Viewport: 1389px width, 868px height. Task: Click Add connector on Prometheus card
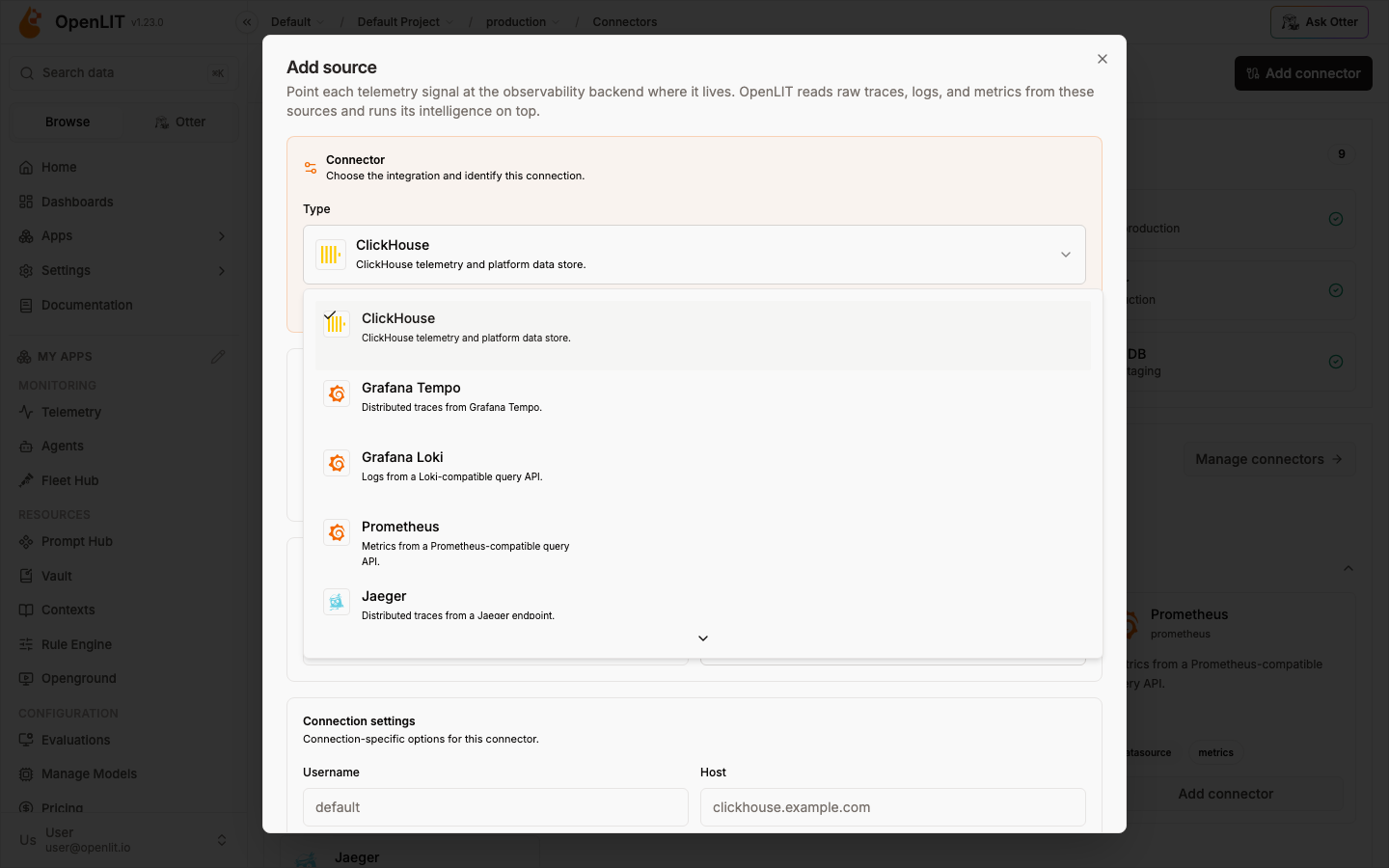1226,795
